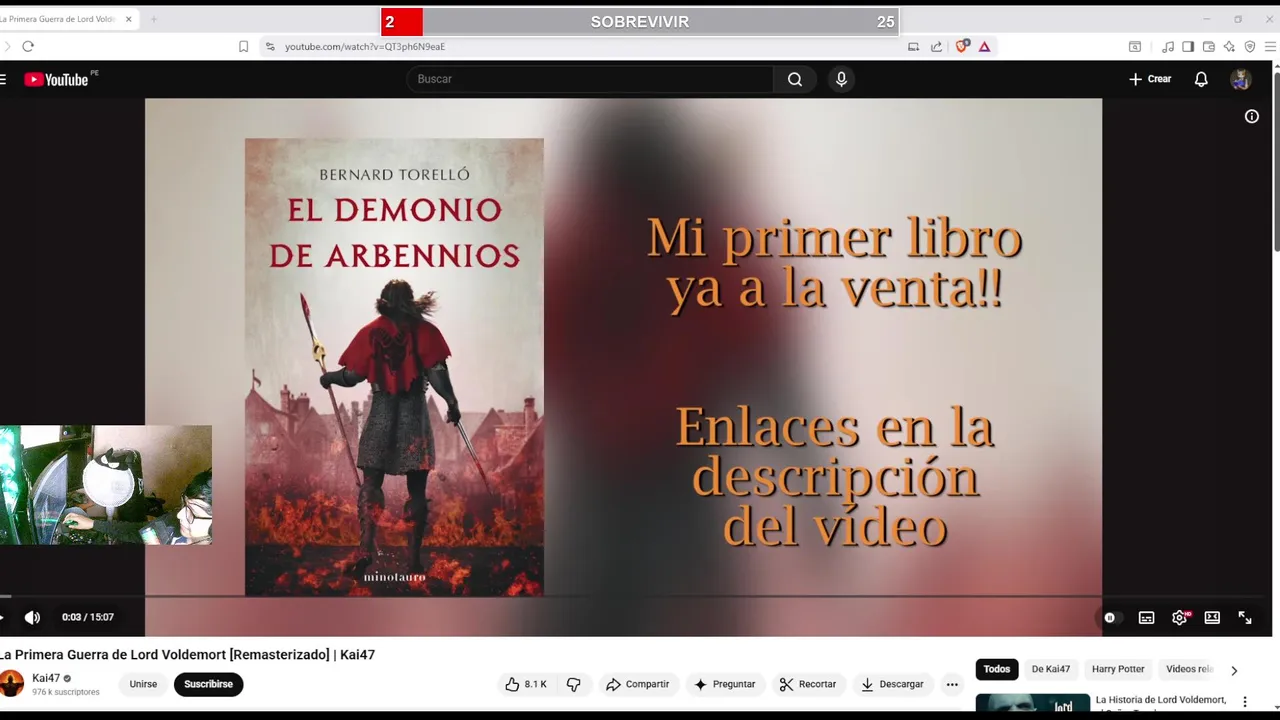
Task: Click the Recortar clip button
Action: click(x=807, y=684)
